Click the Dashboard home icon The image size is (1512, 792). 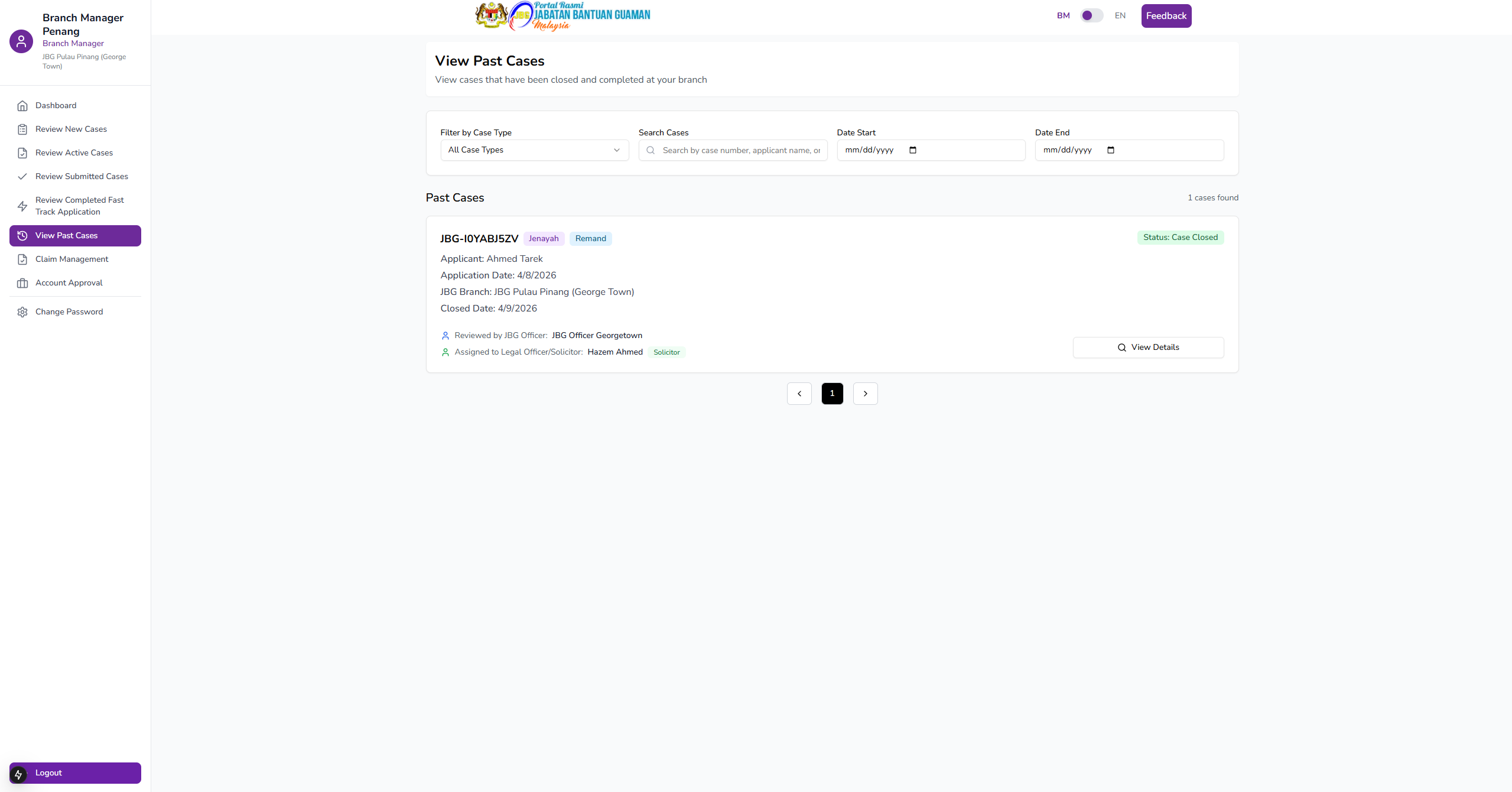coord(22,106)
